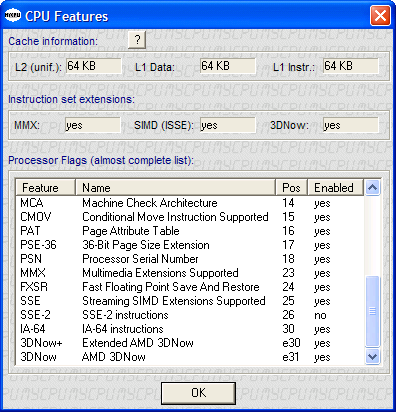The height and width of the screenshot is (412, 396).
Task: Select the IA-64 feature entry
Action: 189,329
